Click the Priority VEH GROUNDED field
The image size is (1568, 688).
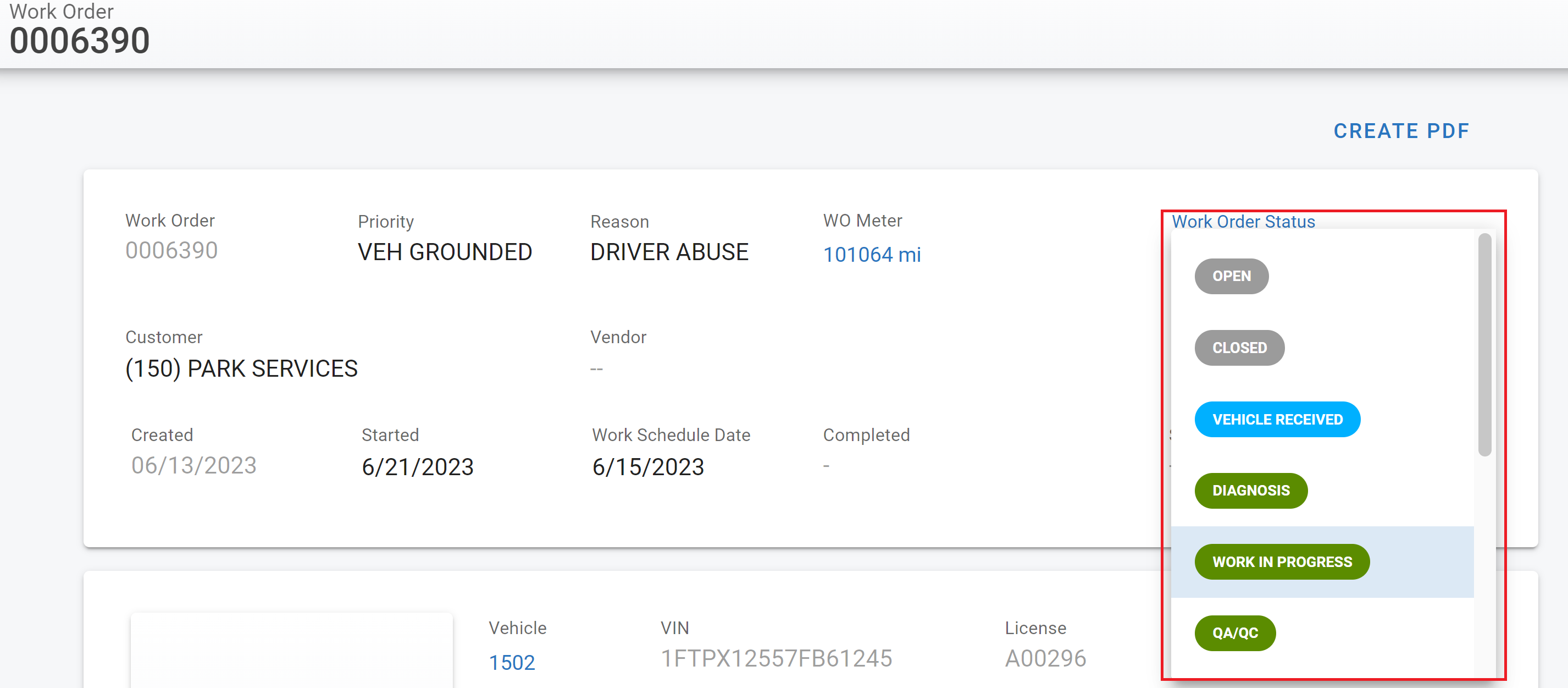click(x=444, y=252)
